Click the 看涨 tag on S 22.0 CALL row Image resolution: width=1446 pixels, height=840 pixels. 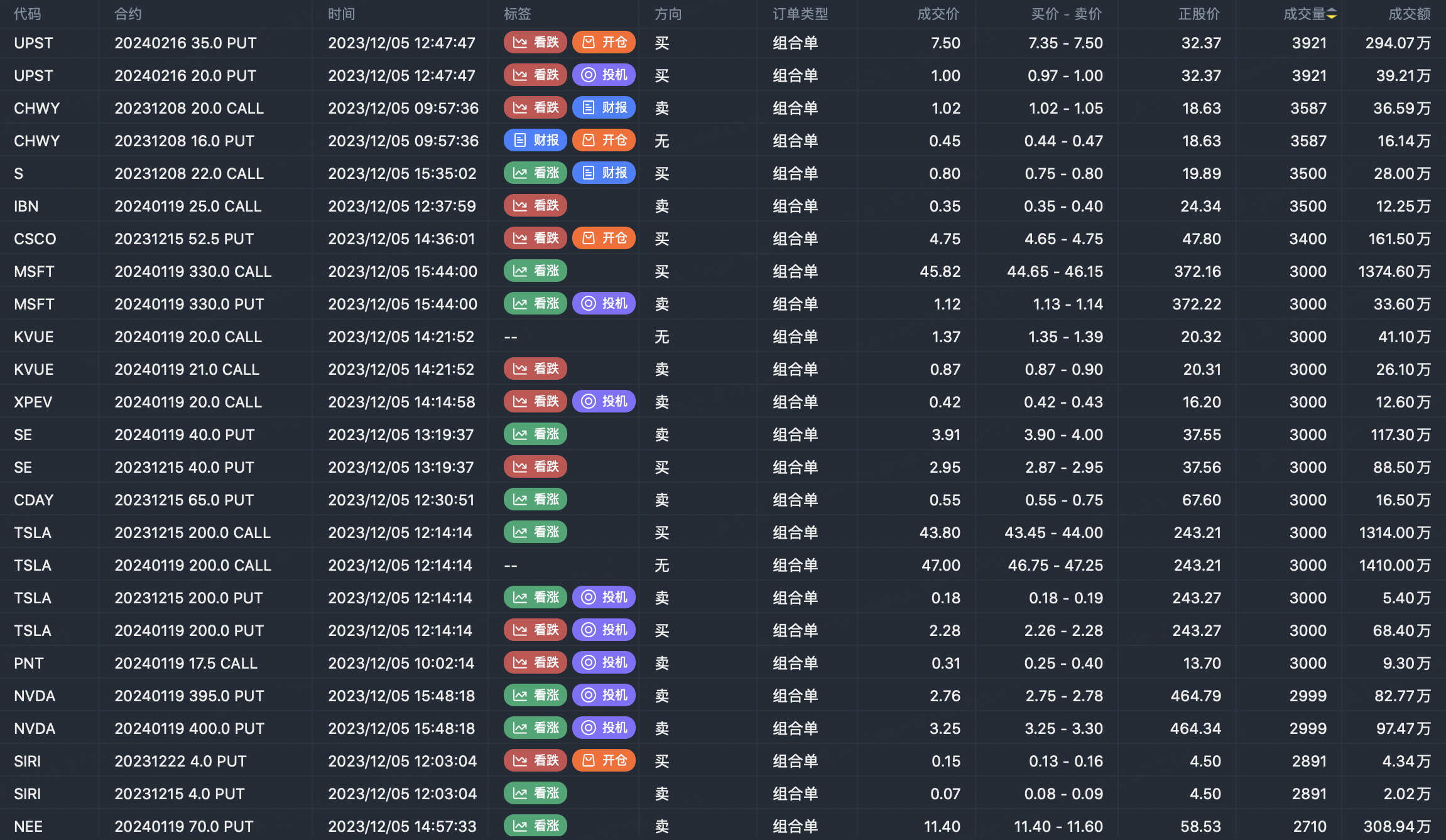tap(535, 173)
